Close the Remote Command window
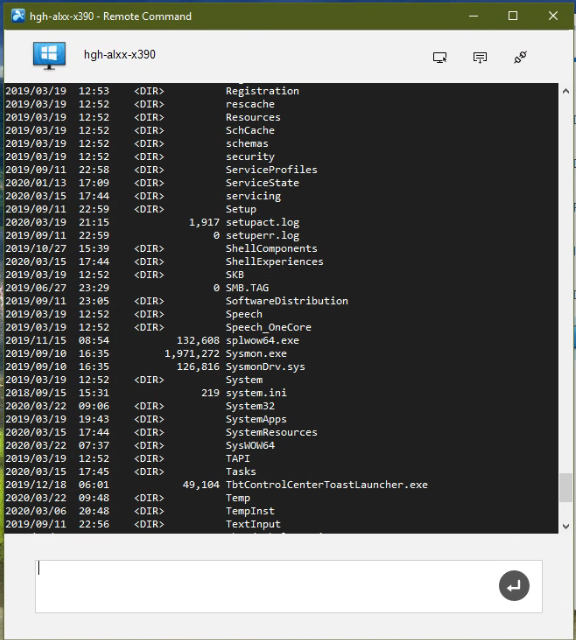The image size is (576, 640). pyautogui.click(x=553, y=16)
